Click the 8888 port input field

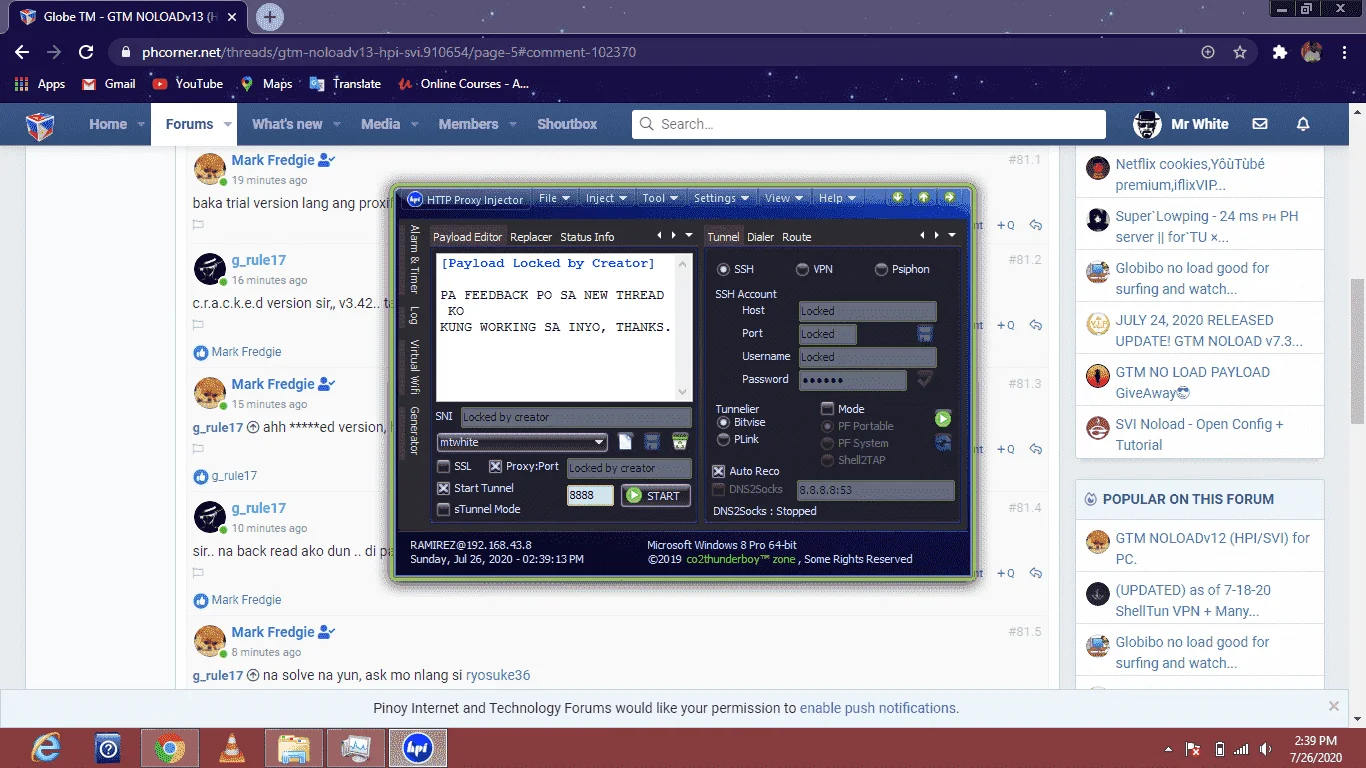coord(590,495)
